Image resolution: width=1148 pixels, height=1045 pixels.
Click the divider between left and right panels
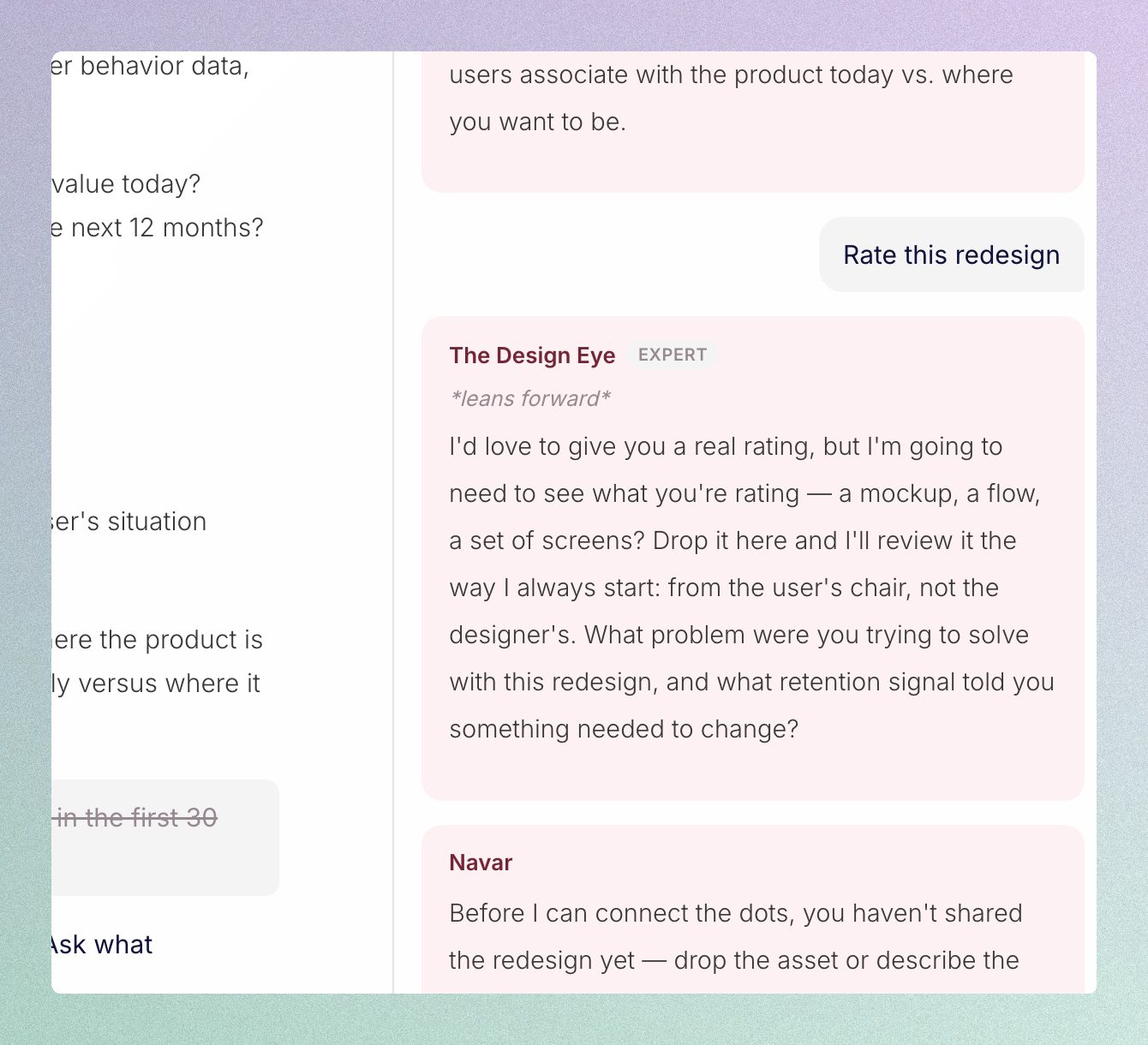click(393, 514)
